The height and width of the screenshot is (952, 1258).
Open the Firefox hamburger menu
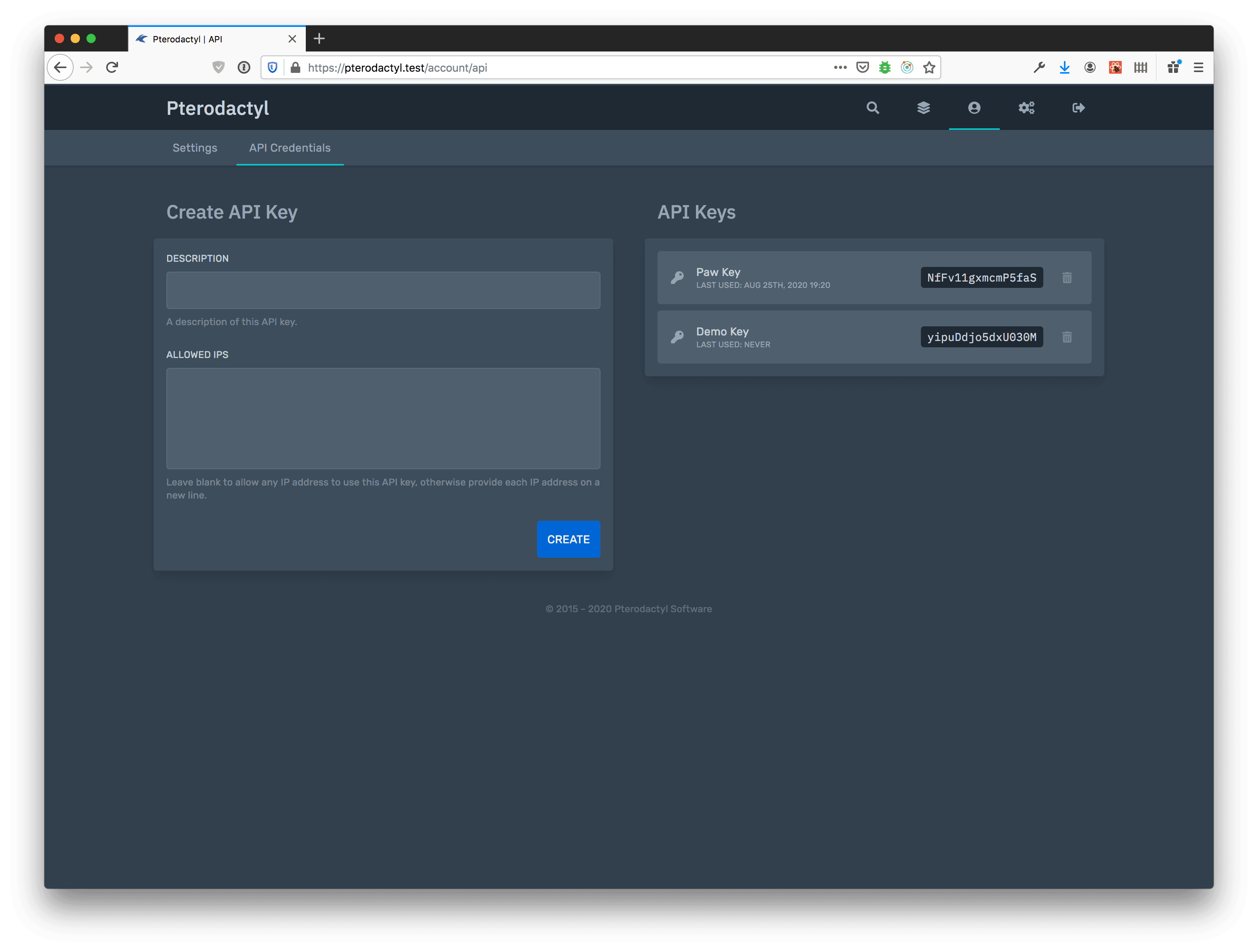(x=1198, y=68)
